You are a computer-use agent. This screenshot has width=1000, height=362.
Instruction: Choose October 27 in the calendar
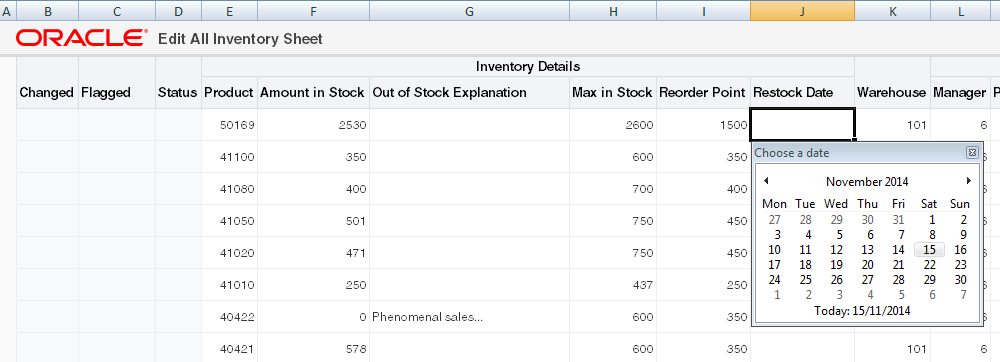(x=774, y=220)
